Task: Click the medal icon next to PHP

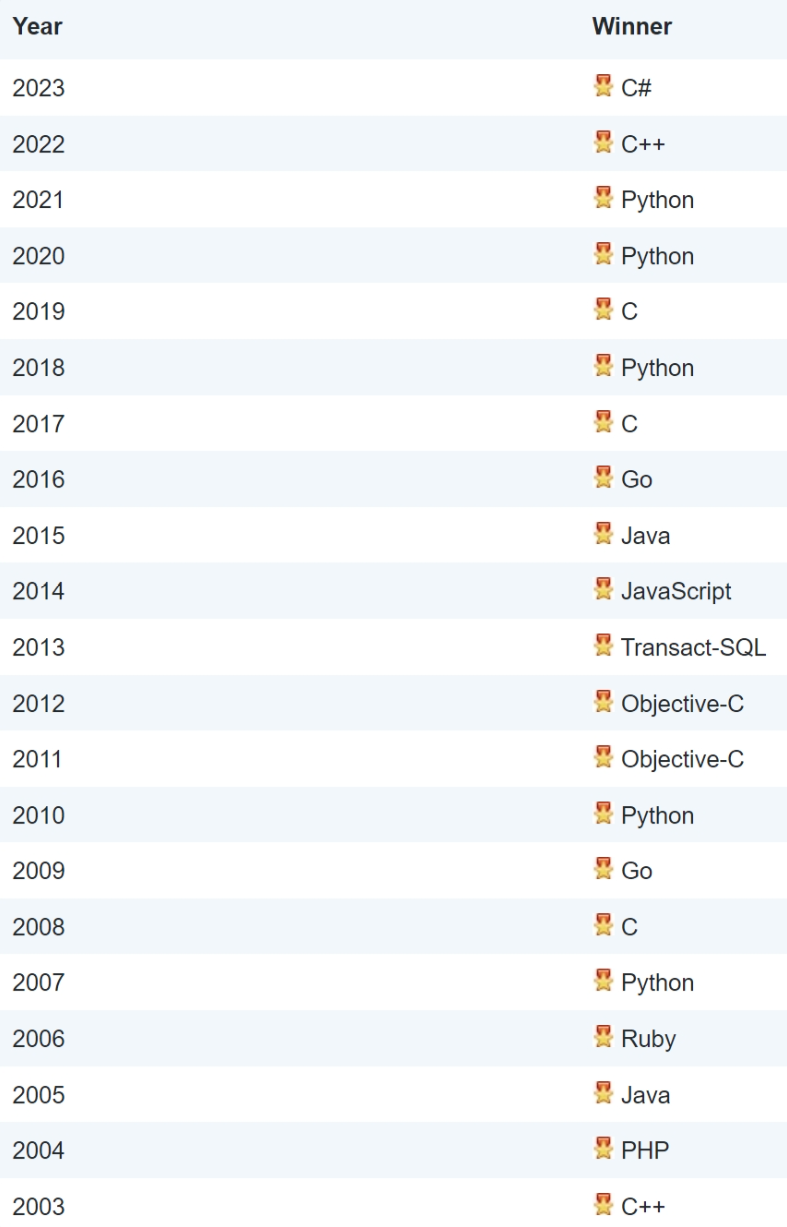Action: pos(603,1151)
